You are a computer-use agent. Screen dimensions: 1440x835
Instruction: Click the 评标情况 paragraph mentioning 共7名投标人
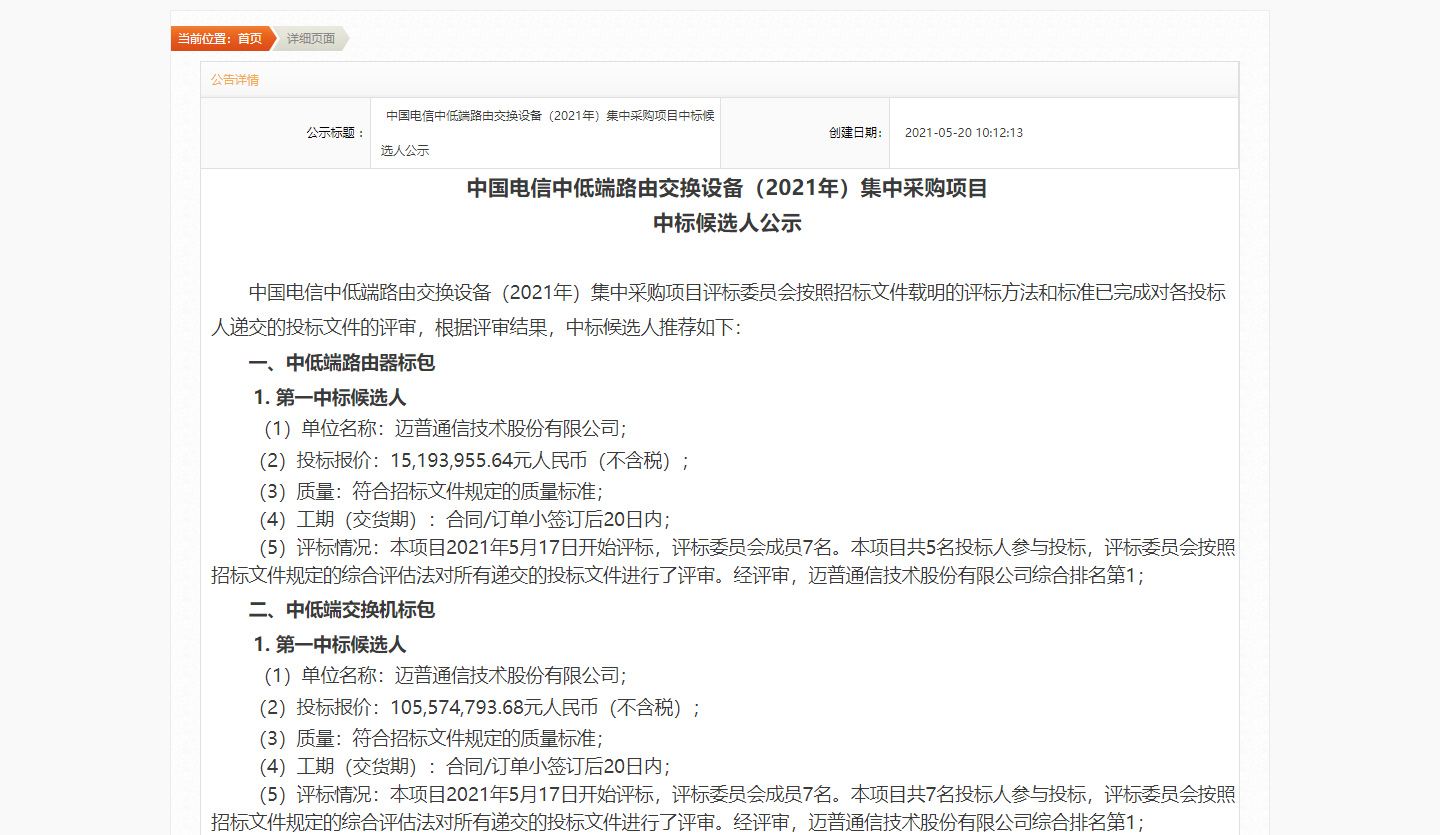point(724,808)
